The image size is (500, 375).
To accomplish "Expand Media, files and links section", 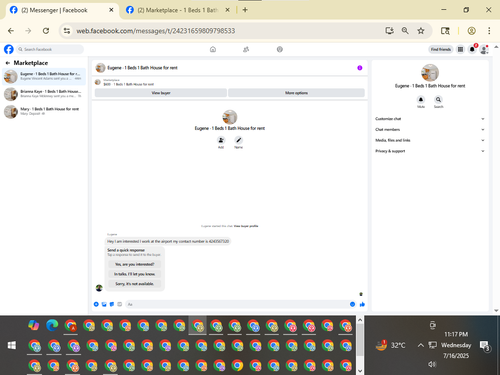I will click(430, 140).
